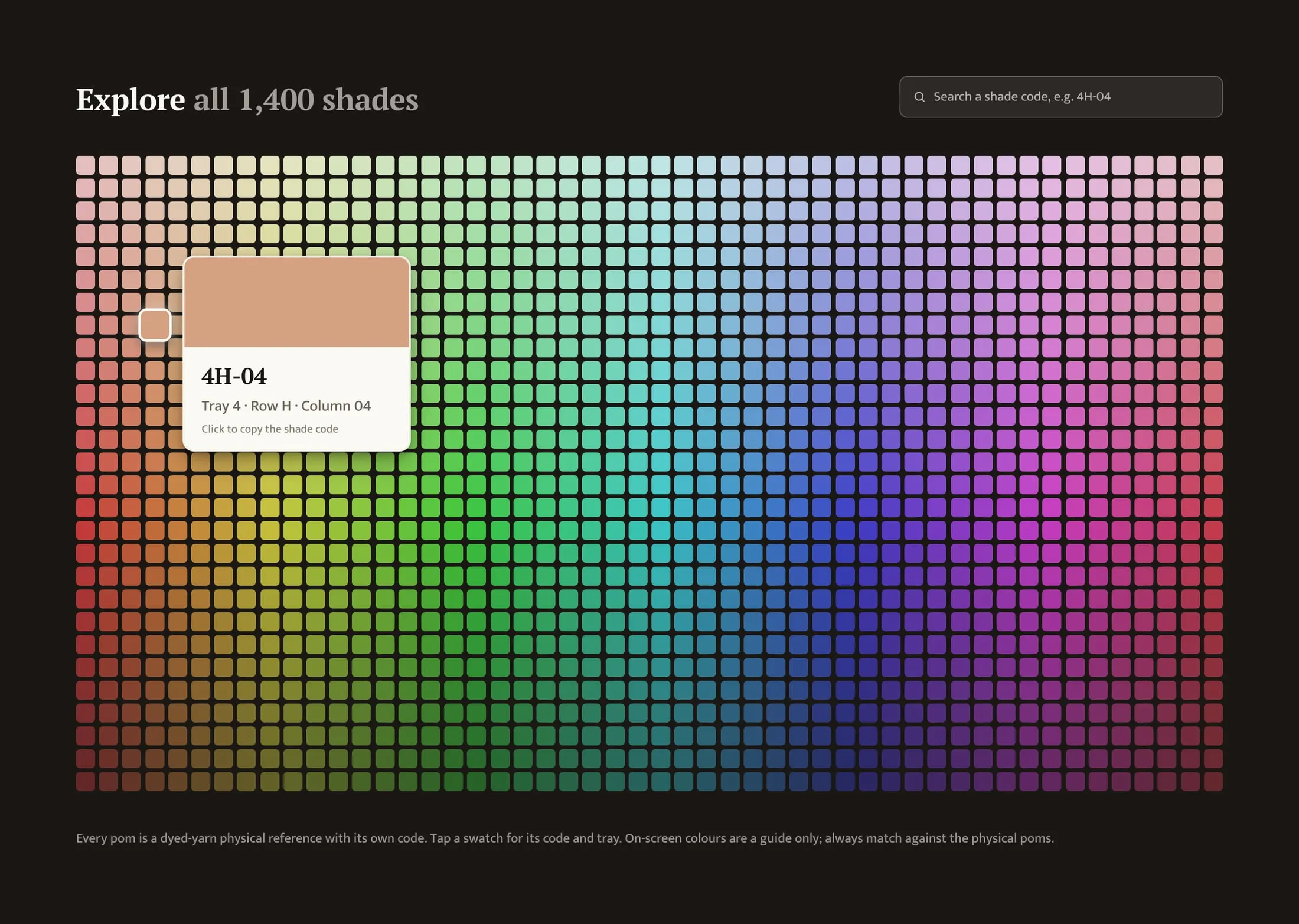
Task: Click 'Tray 4 · Row H · Column 04' text
Action: point(286,406)
